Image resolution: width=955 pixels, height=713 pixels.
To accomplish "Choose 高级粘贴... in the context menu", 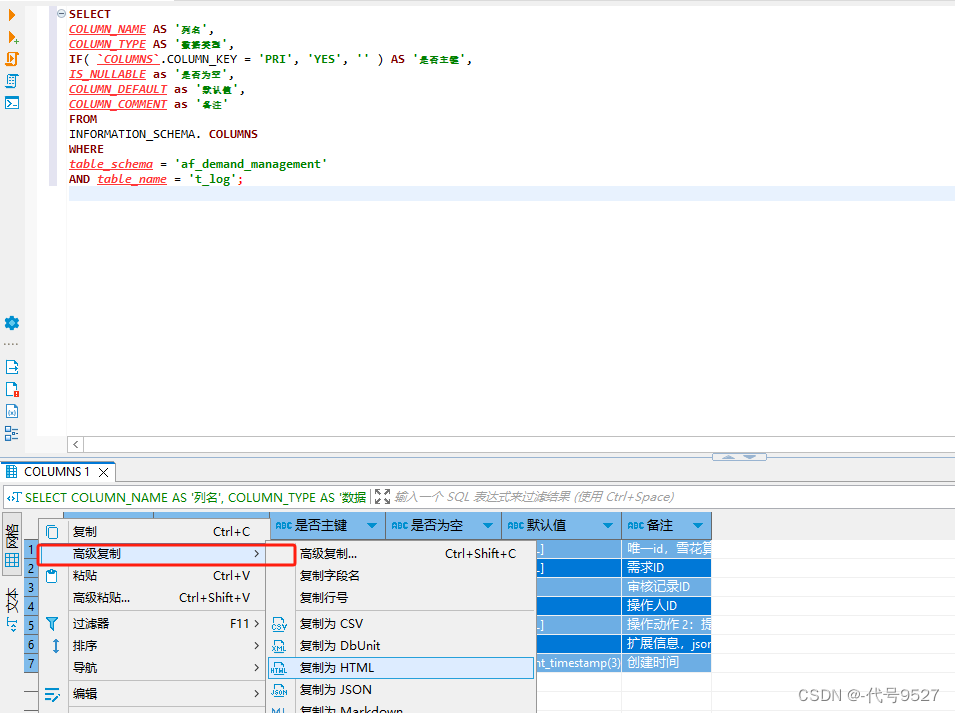I will (x=154, y=597).
